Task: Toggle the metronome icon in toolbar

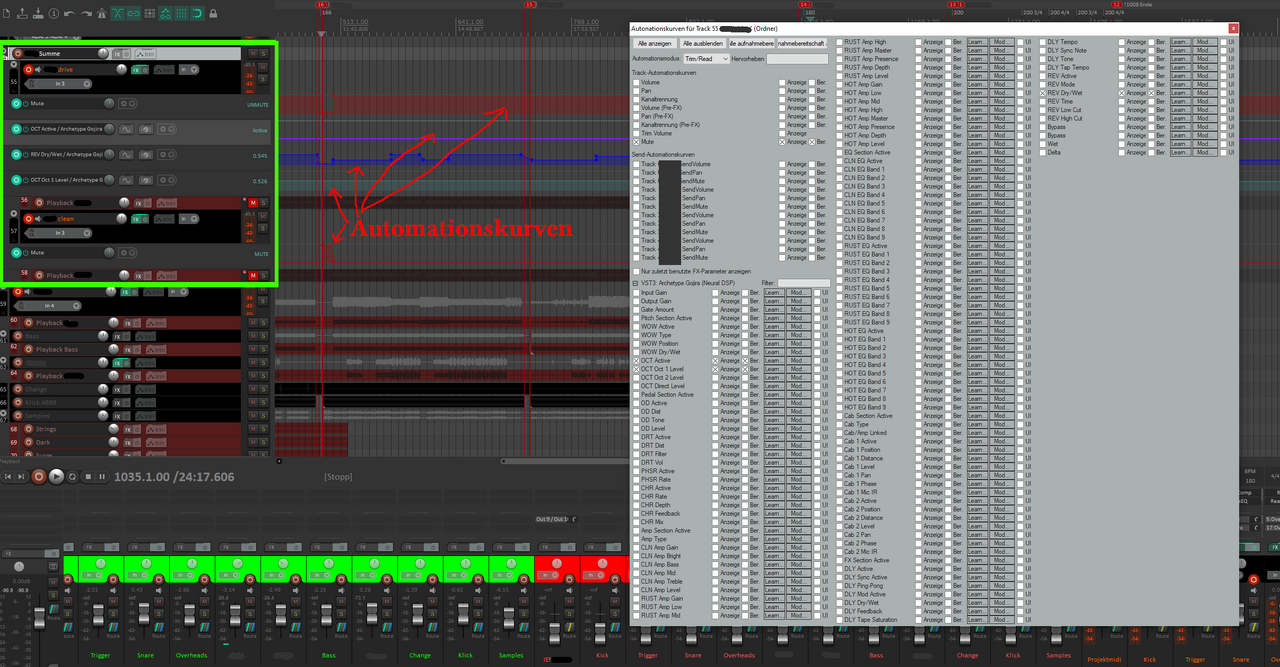Action: coord(102,14)
